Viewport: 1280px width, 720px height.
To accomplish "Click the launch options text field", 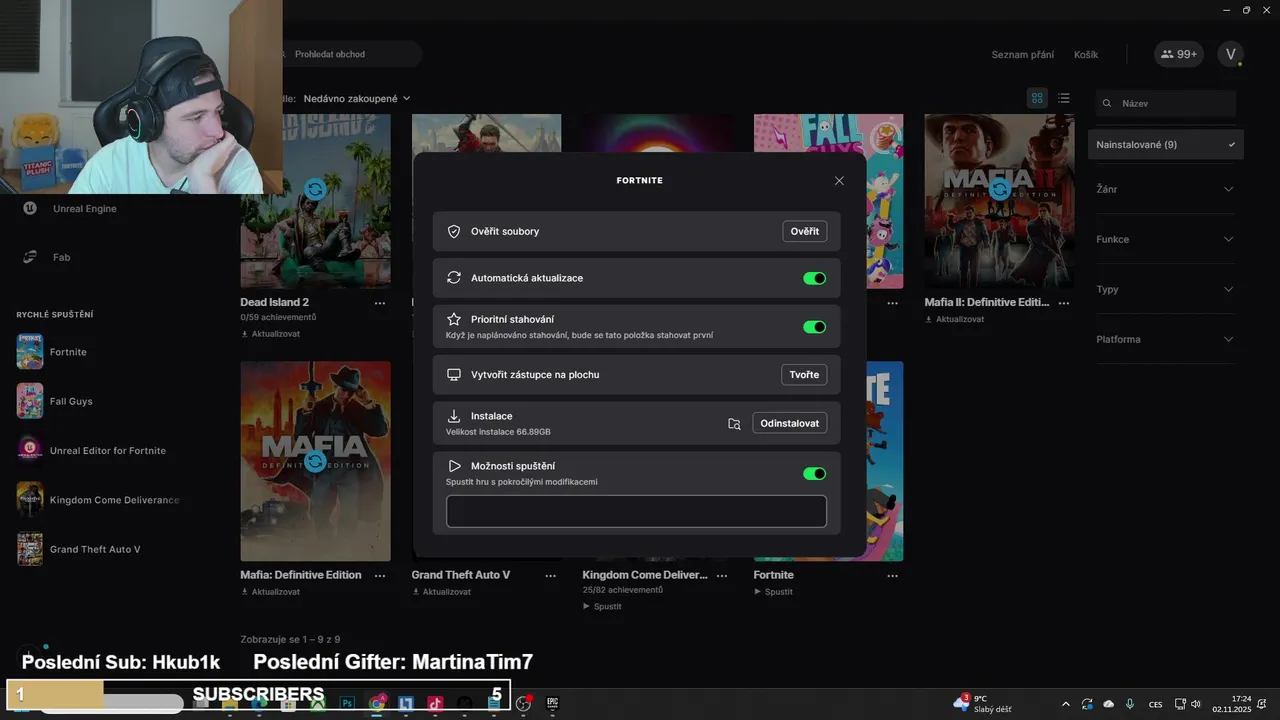I will (636, 511).
